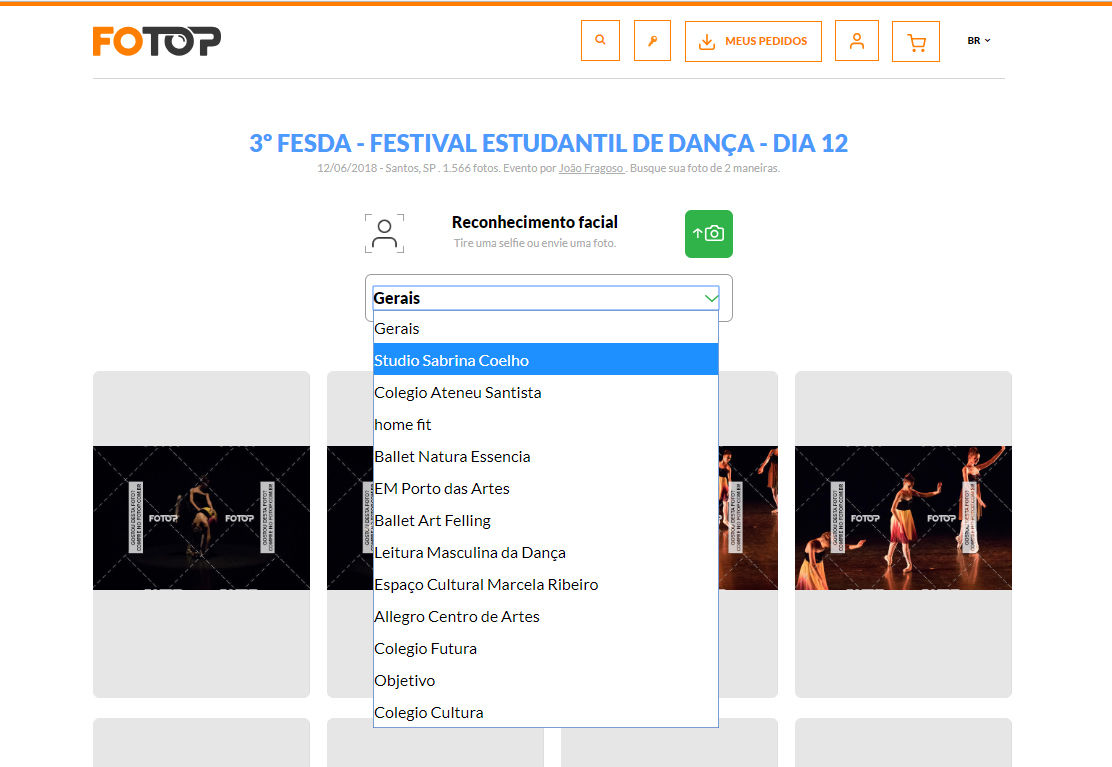Select Studio Sabrina Coelho option
The height and width of the screenshot is (767, 1112).
(x=546, y=360)
